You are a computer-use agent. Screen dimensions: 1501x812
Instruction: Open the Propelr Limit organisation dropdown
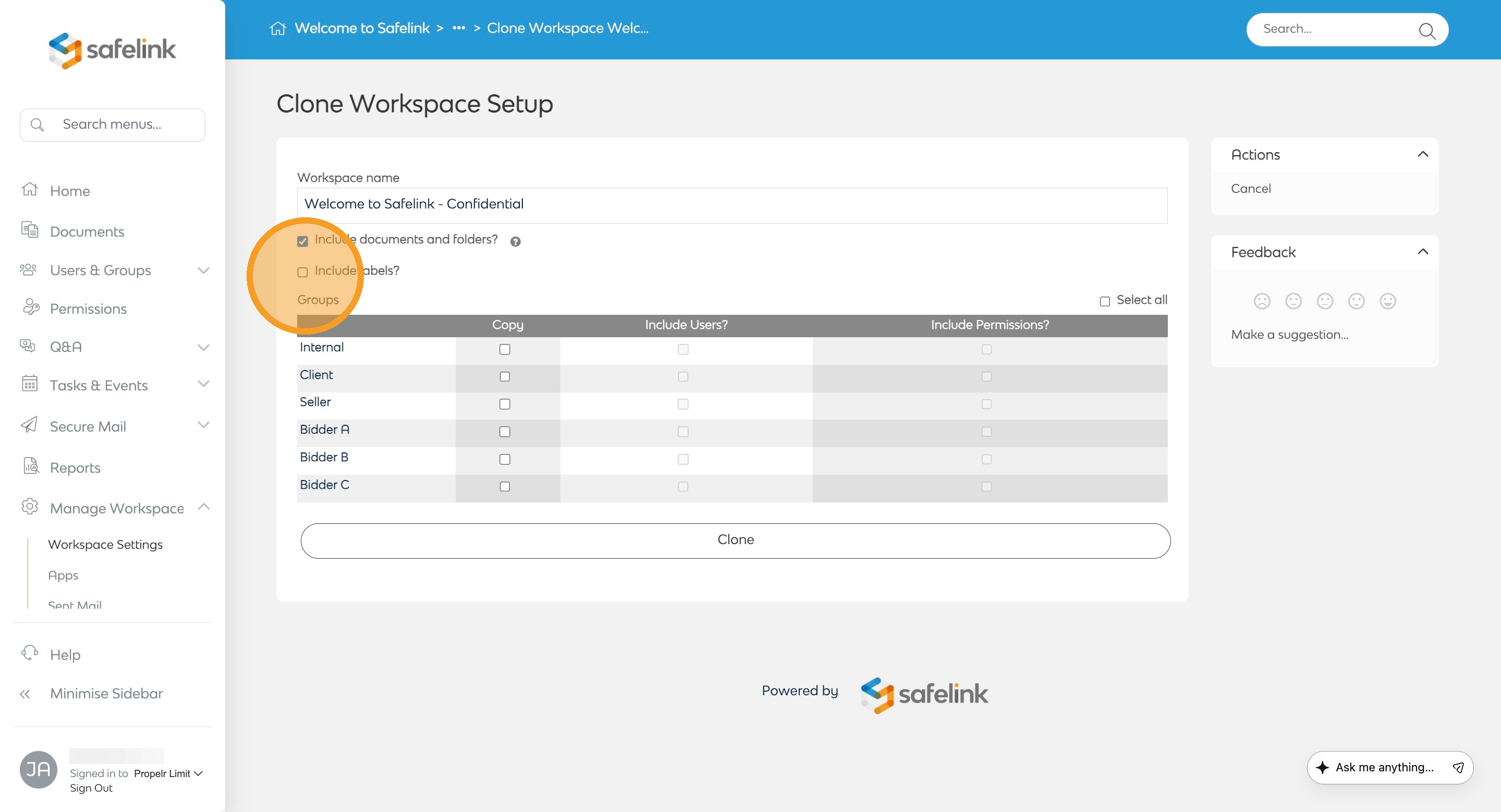point(168,773)
